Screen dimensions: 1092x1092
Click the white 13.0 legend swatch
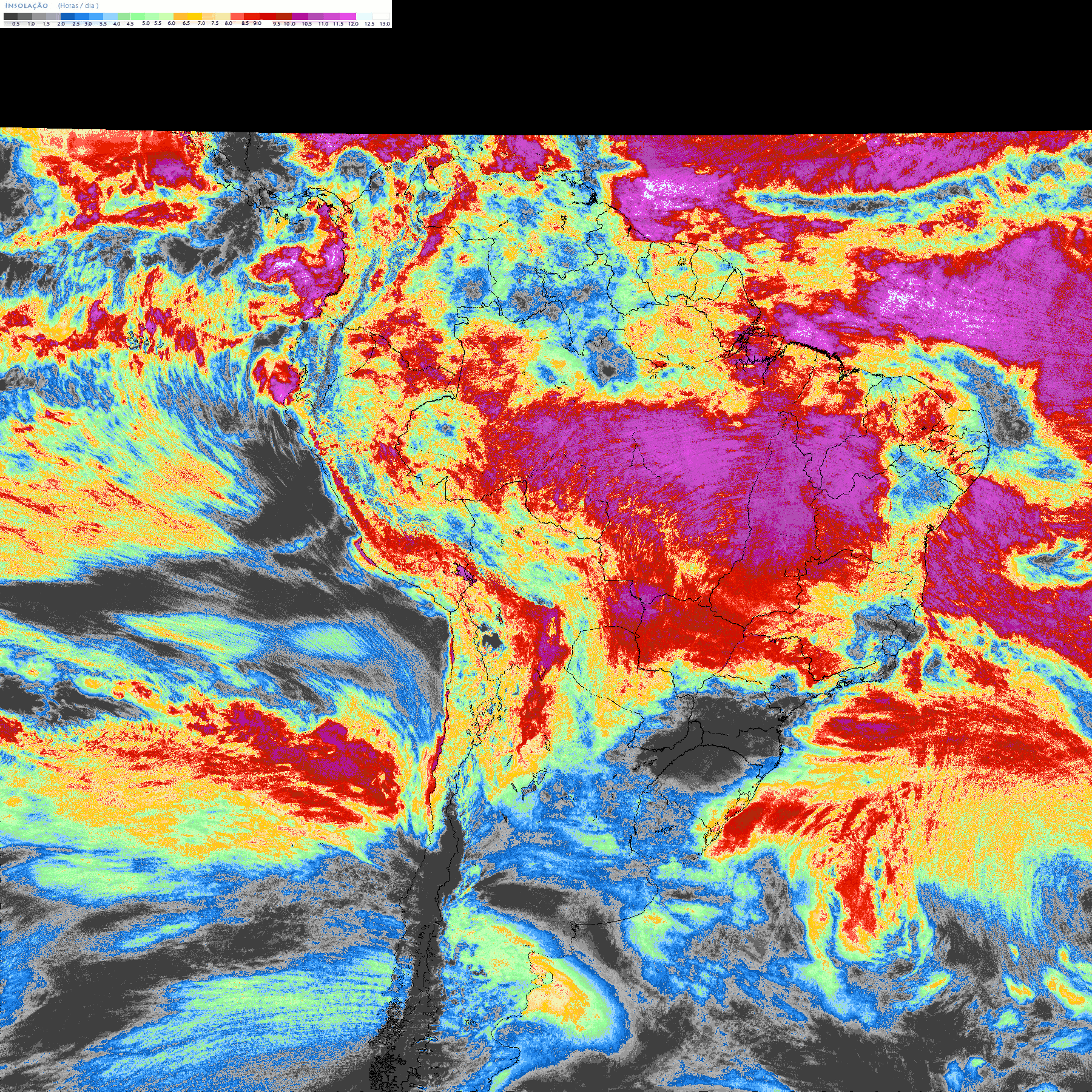point(381,16)
